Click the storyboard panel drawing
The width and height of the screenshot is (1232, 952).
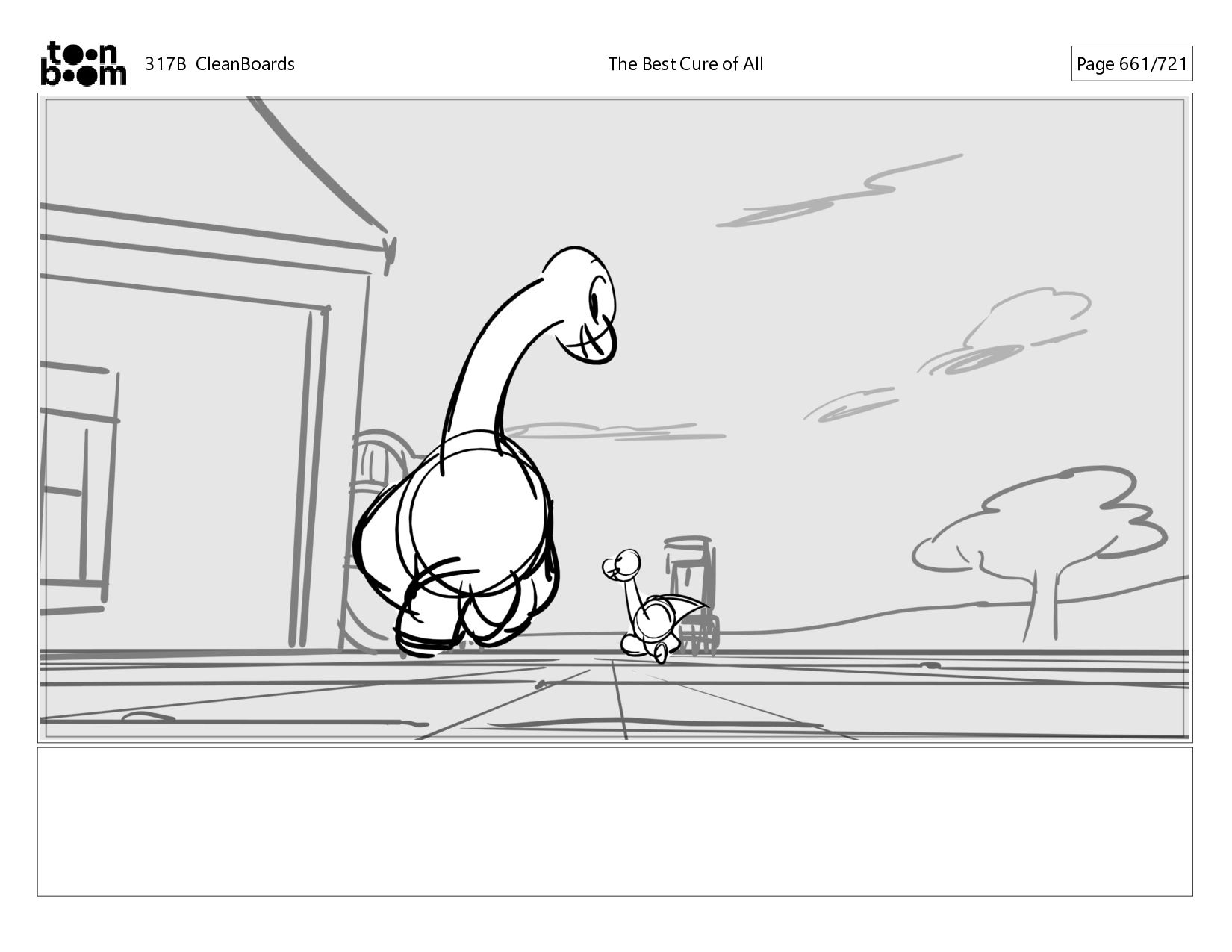pos(615,417)
